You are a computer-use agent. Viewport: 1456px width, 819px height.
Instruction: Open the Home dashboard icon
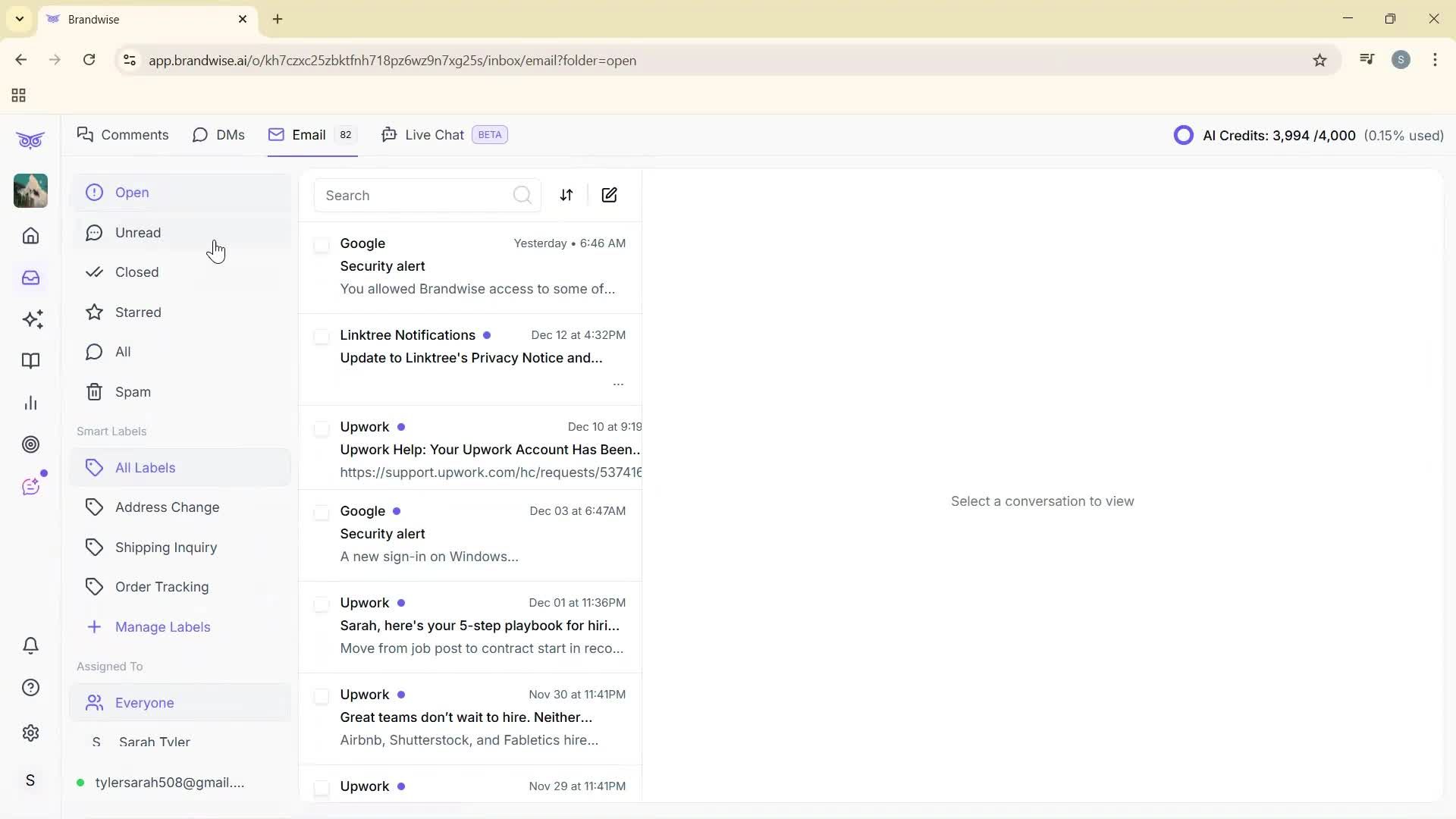click(x=30, y=236)
